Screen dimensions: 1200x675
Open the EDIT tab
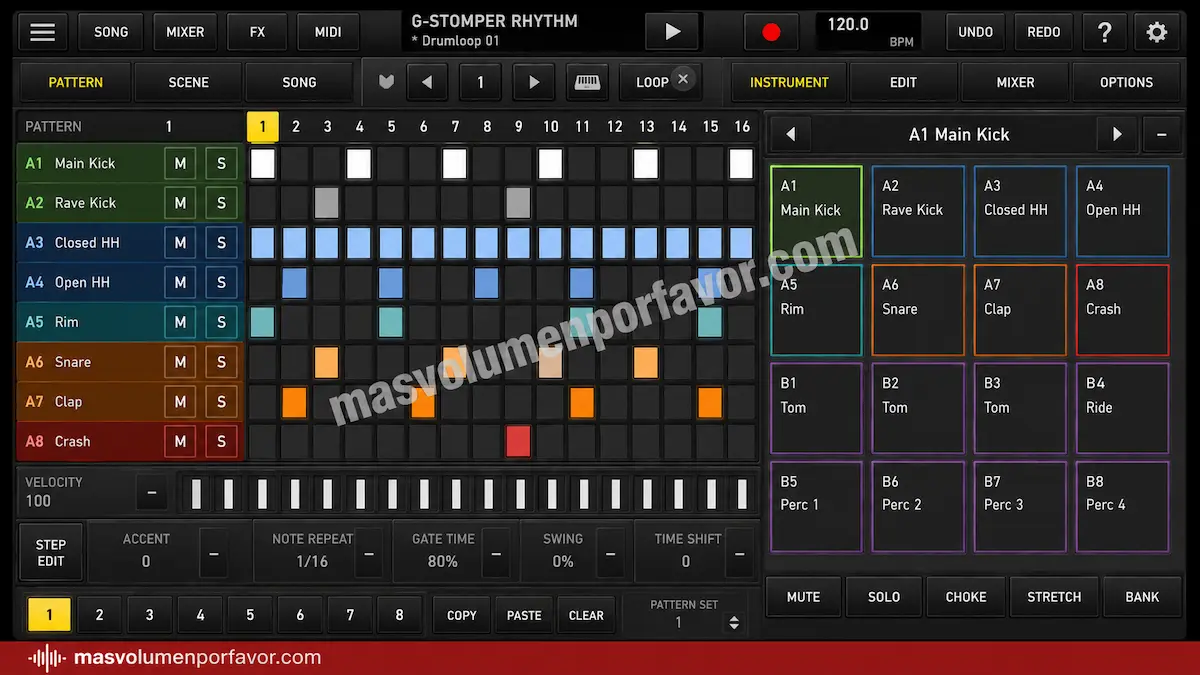[x=903, y=82]
